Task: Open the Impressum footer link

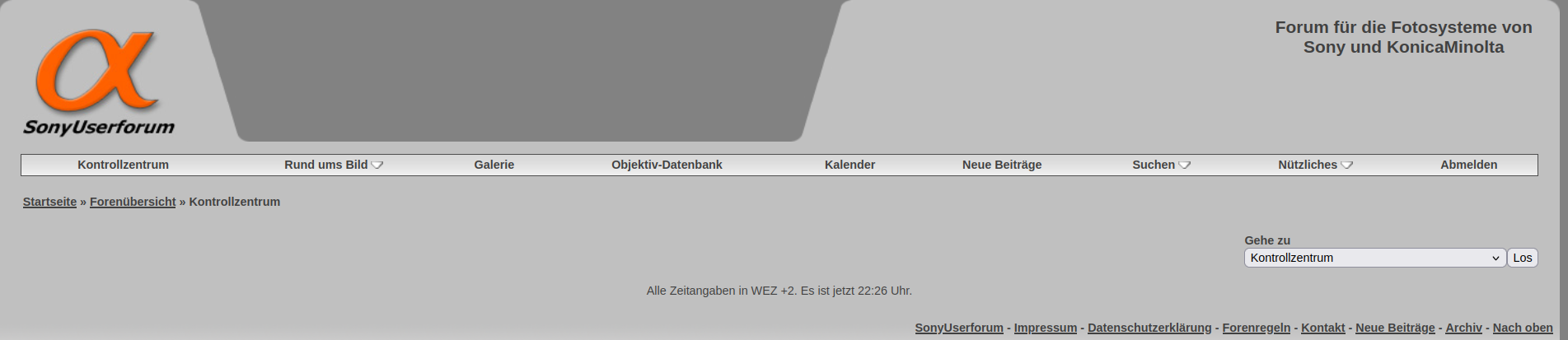Action: tap(1046, 328)
